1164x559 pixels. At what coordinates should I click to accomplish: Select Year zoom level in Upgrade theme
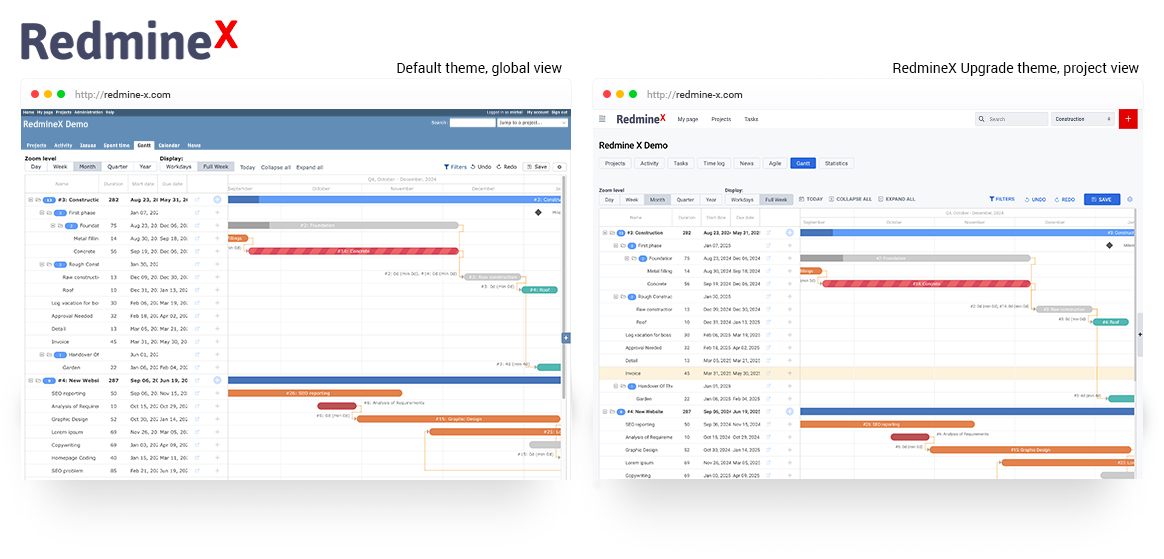711,200
